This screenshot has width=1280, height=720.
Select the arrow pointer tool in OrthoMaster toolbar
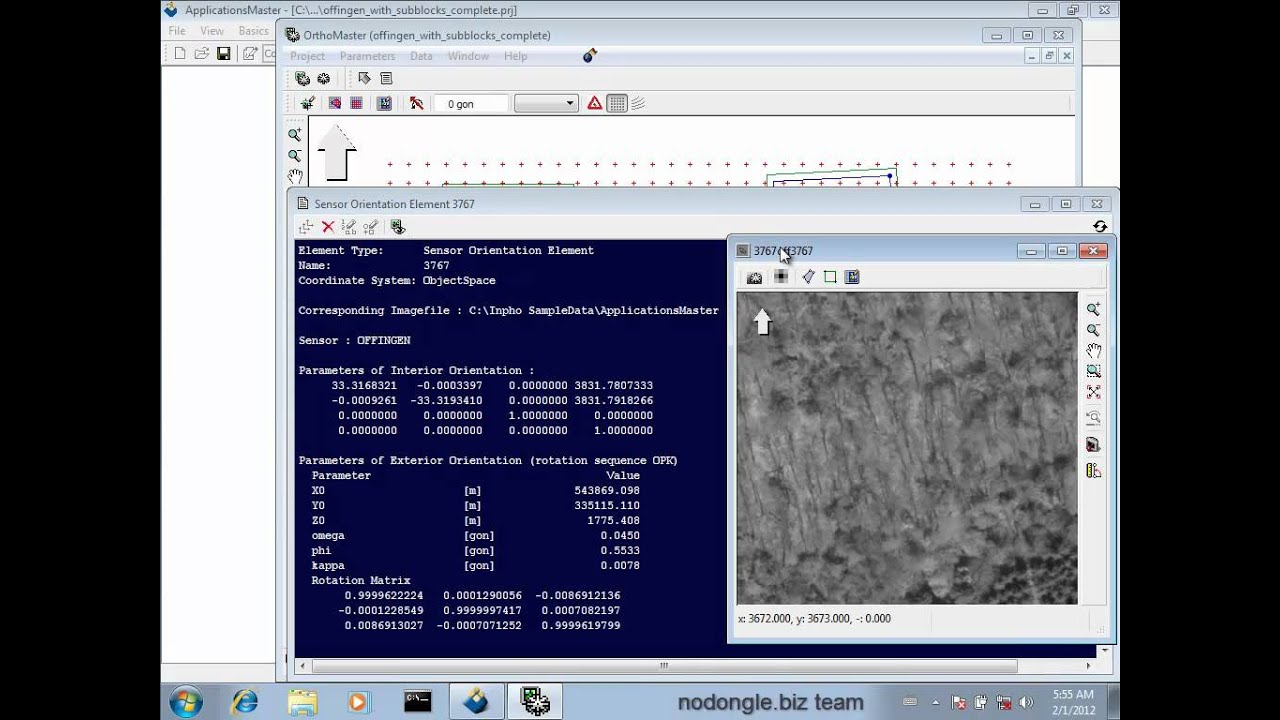[364, 78]
